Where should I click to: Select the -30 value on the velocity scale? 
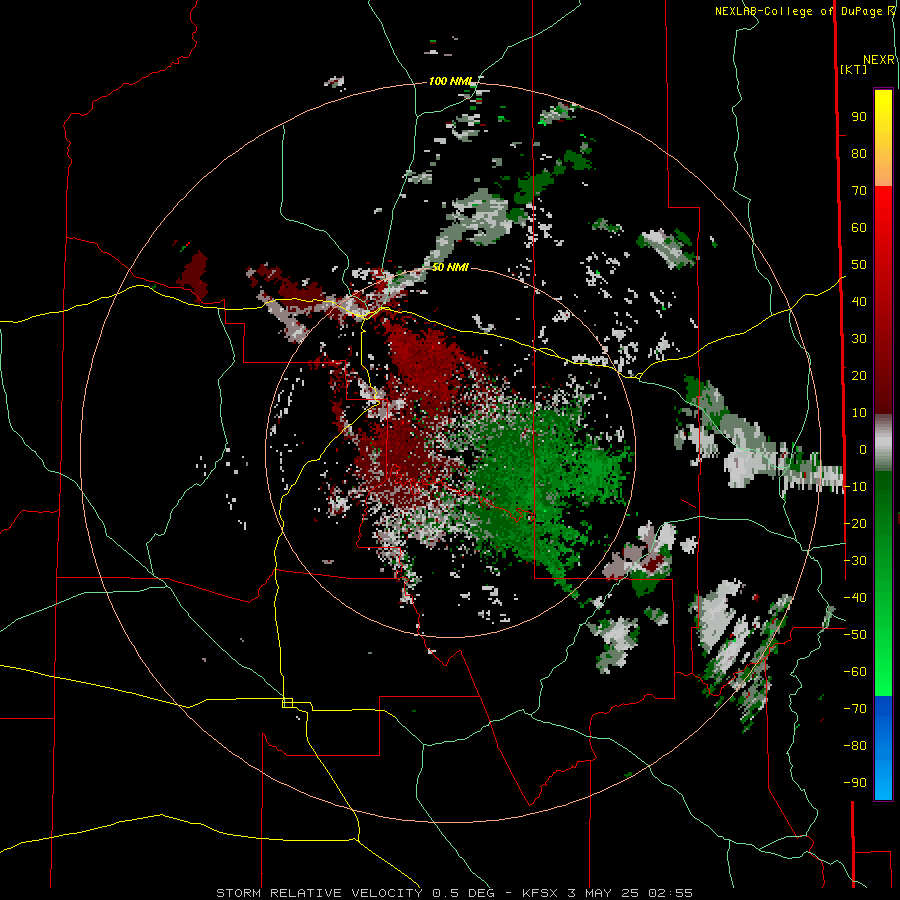(x=855, y=561)
